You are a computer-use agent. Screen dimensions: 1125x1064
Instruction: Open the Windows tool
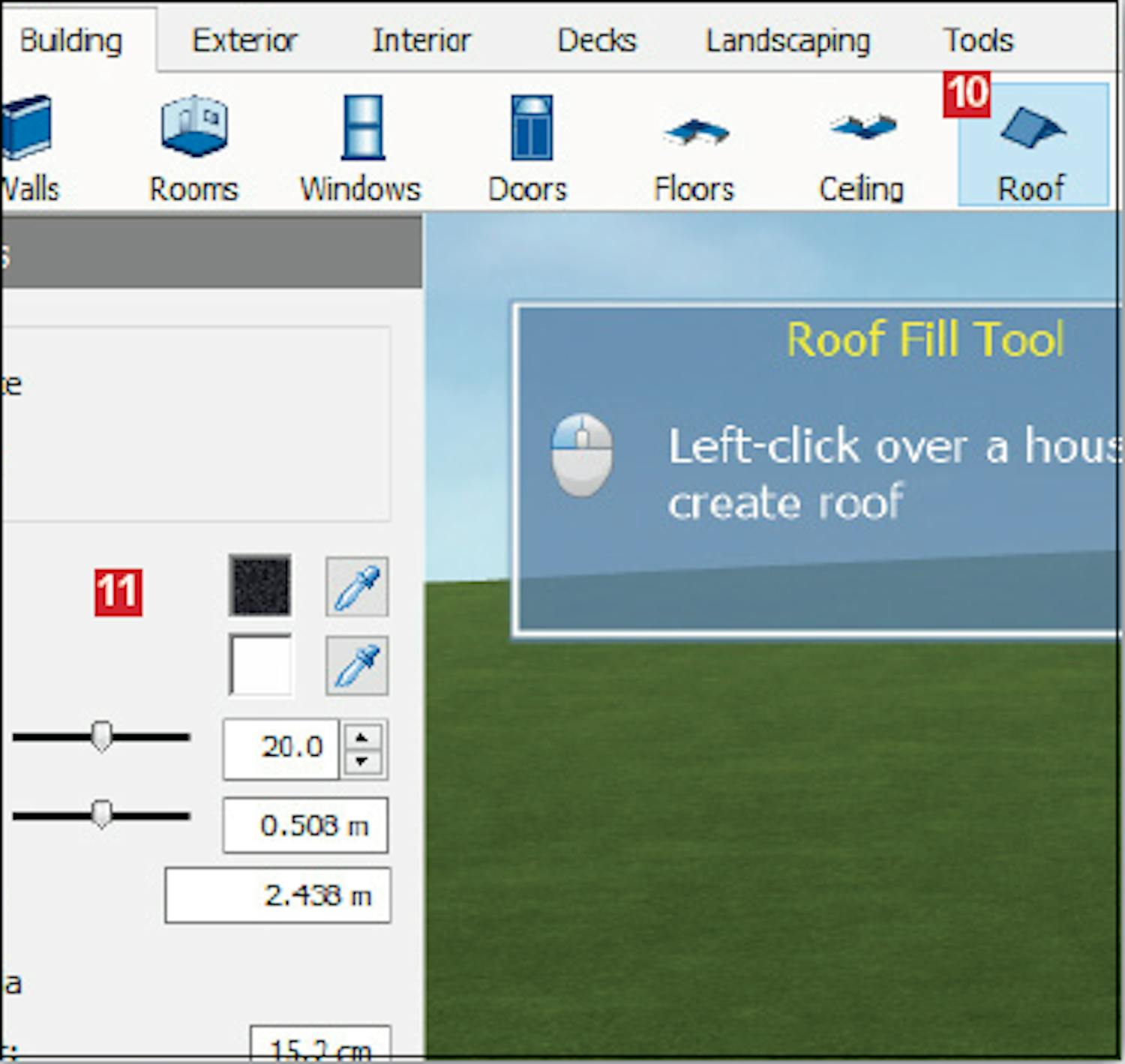[x=361, y=146]
